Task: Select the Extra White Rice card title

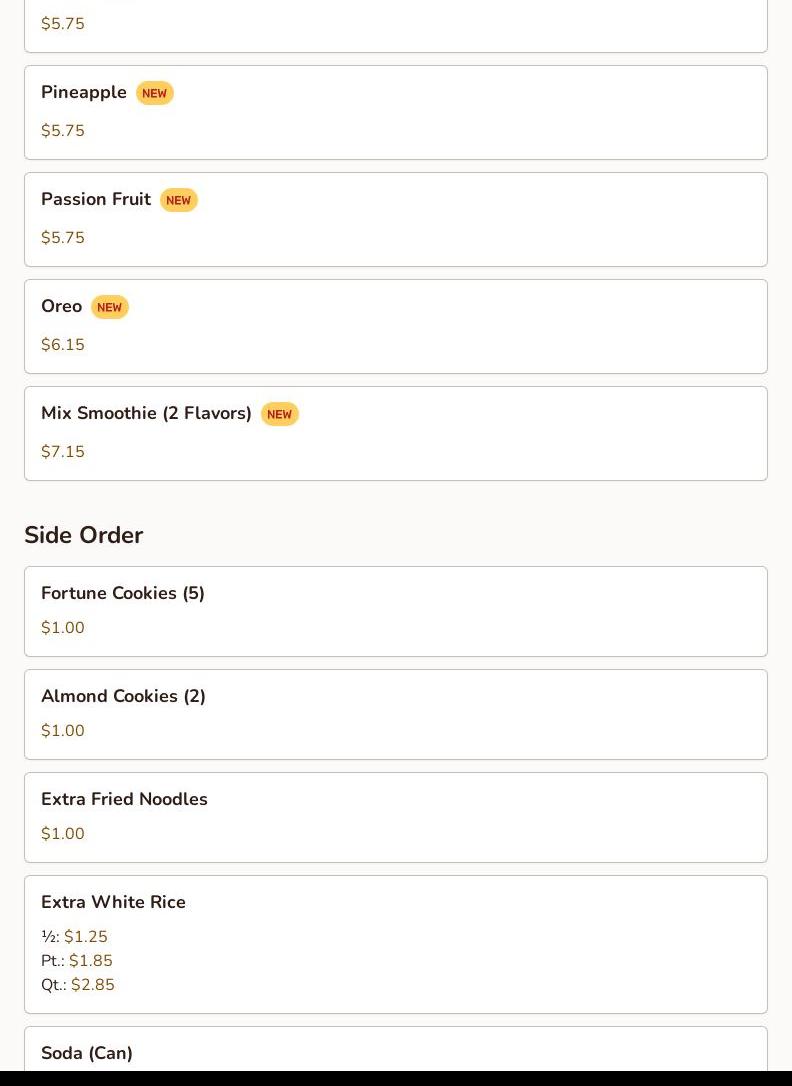Action: 113,903
